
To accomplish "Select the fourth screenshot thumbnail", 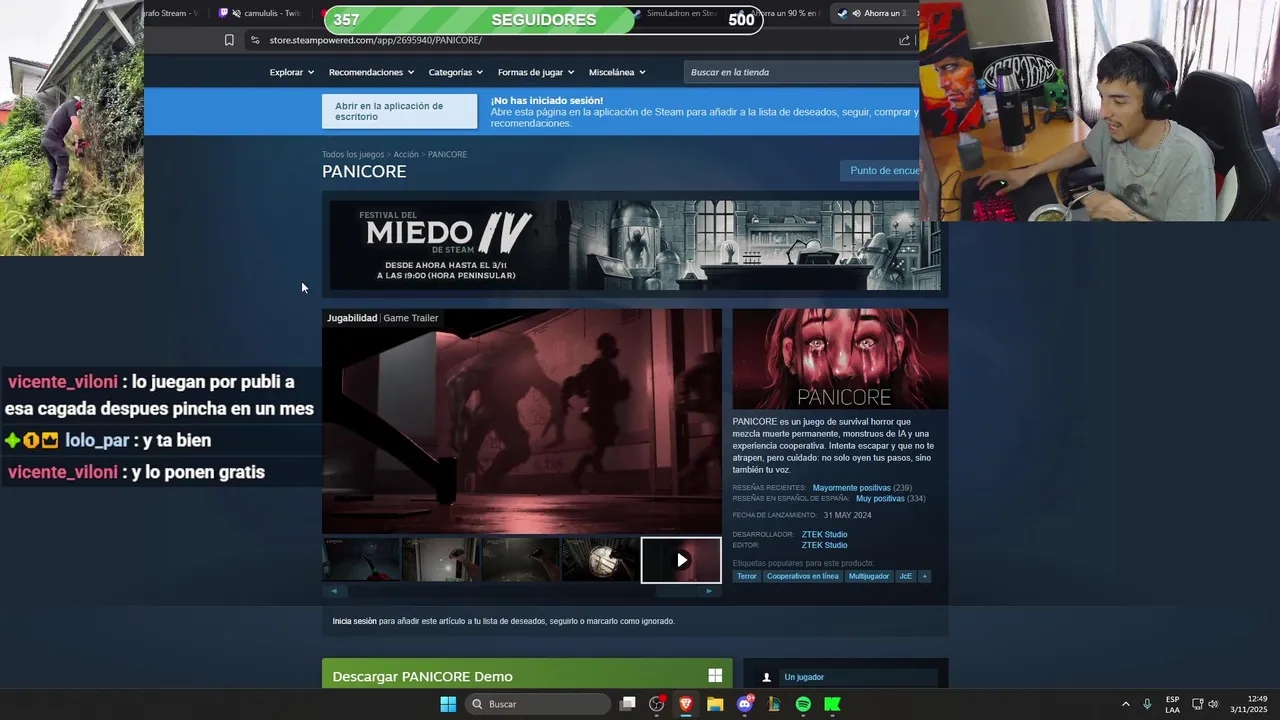I will coord(600,560).
